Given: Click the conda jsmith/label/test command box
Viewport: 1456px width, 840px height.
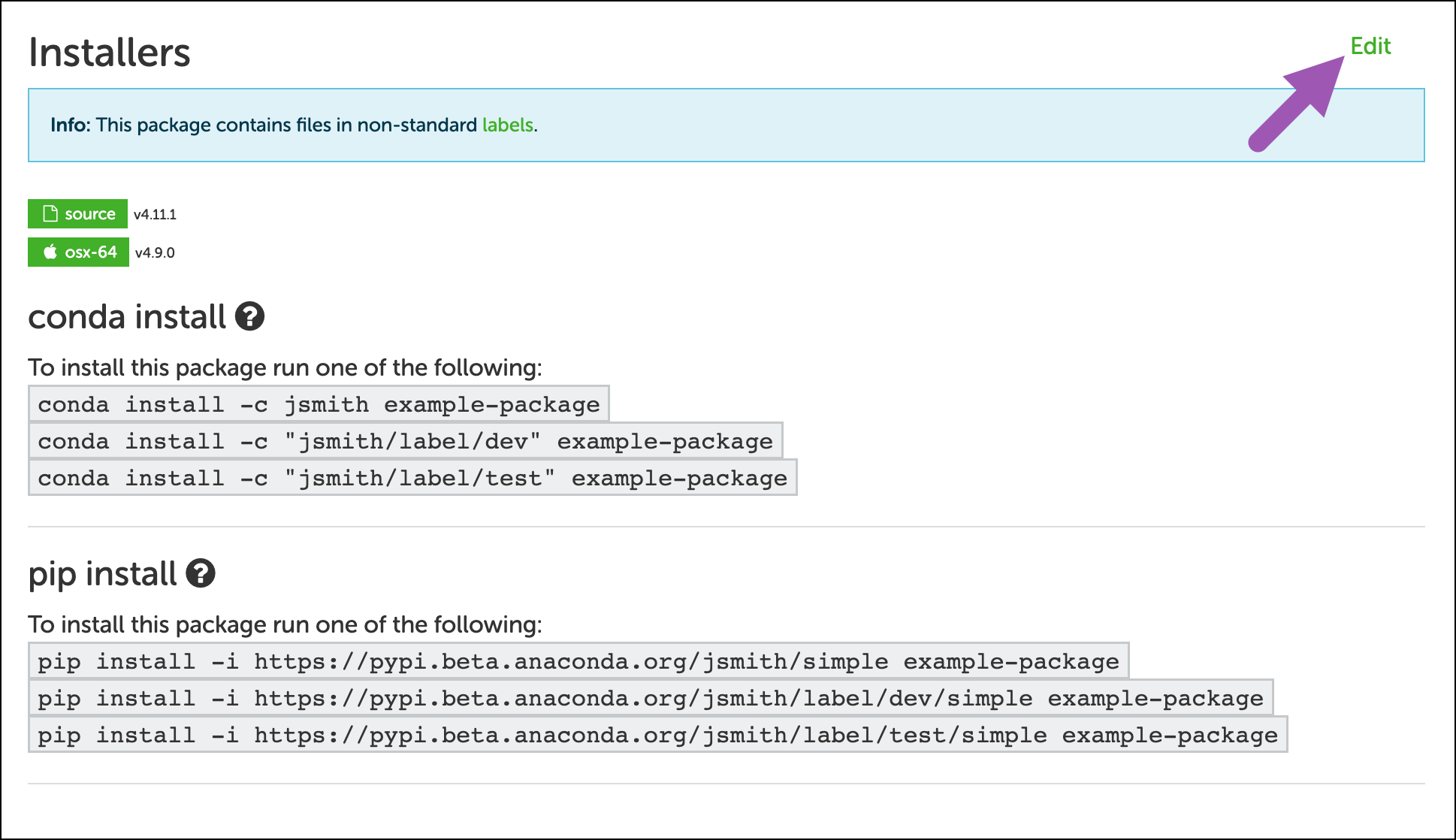Looking at the screenshot, I should click(x=412, y=478).
